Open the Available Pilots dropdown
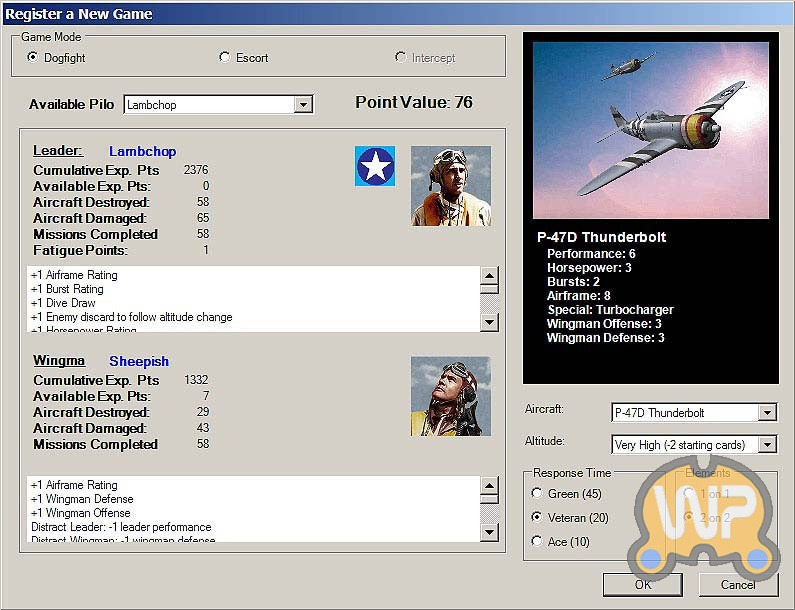The height and width of the screenshot is (610, 795). pos(304,105)
